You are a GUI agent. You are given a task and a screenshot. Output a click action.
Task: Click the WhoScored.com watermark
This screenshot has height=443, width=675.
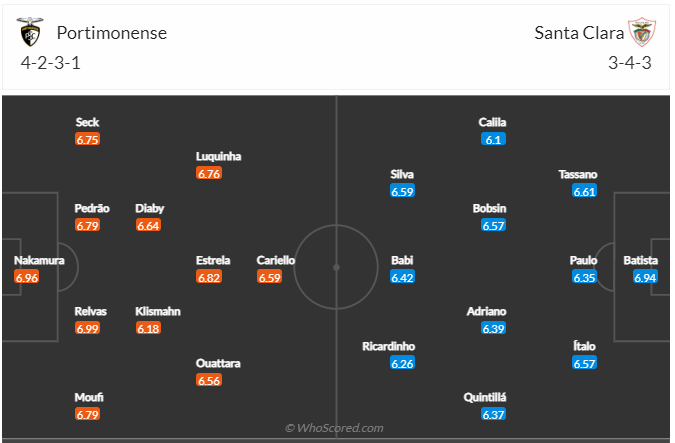[x=335, y=428]
